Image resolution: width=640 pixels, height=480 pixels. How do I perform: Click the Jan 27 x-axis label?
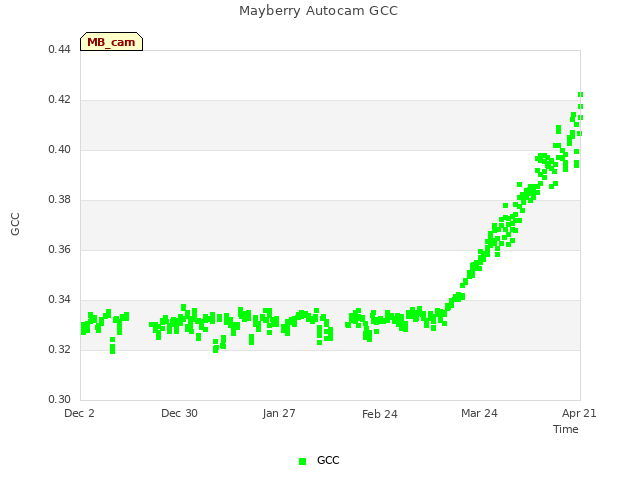tap(279, 413)
